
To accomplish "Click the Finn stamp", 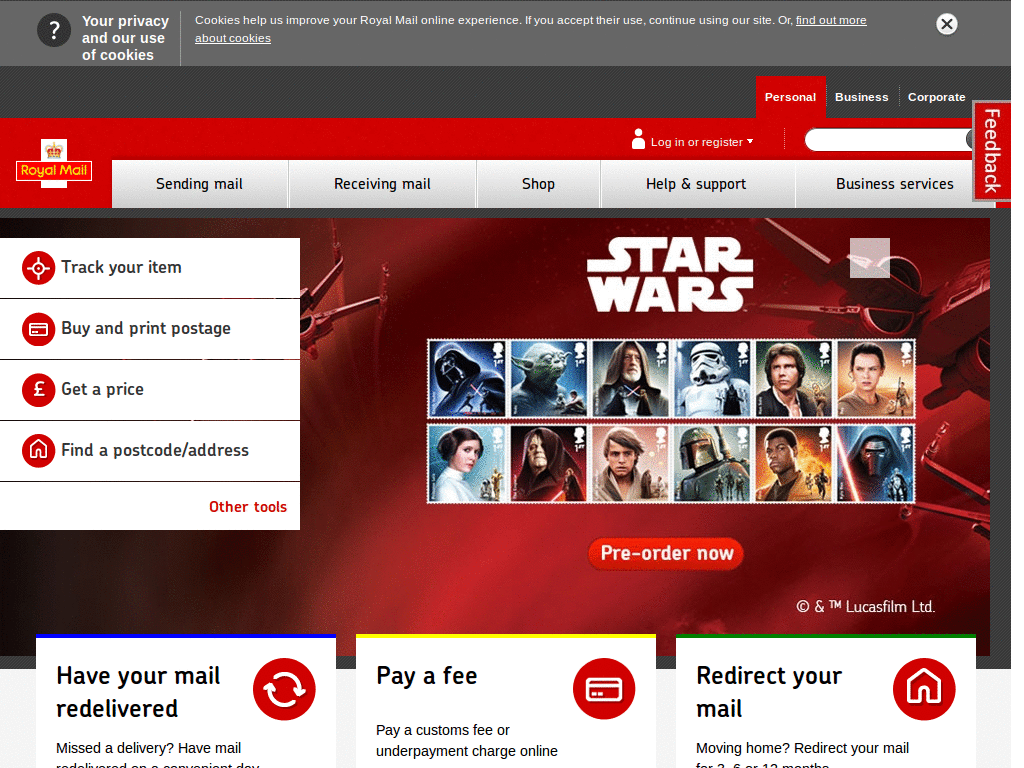I will coord(793,464).
